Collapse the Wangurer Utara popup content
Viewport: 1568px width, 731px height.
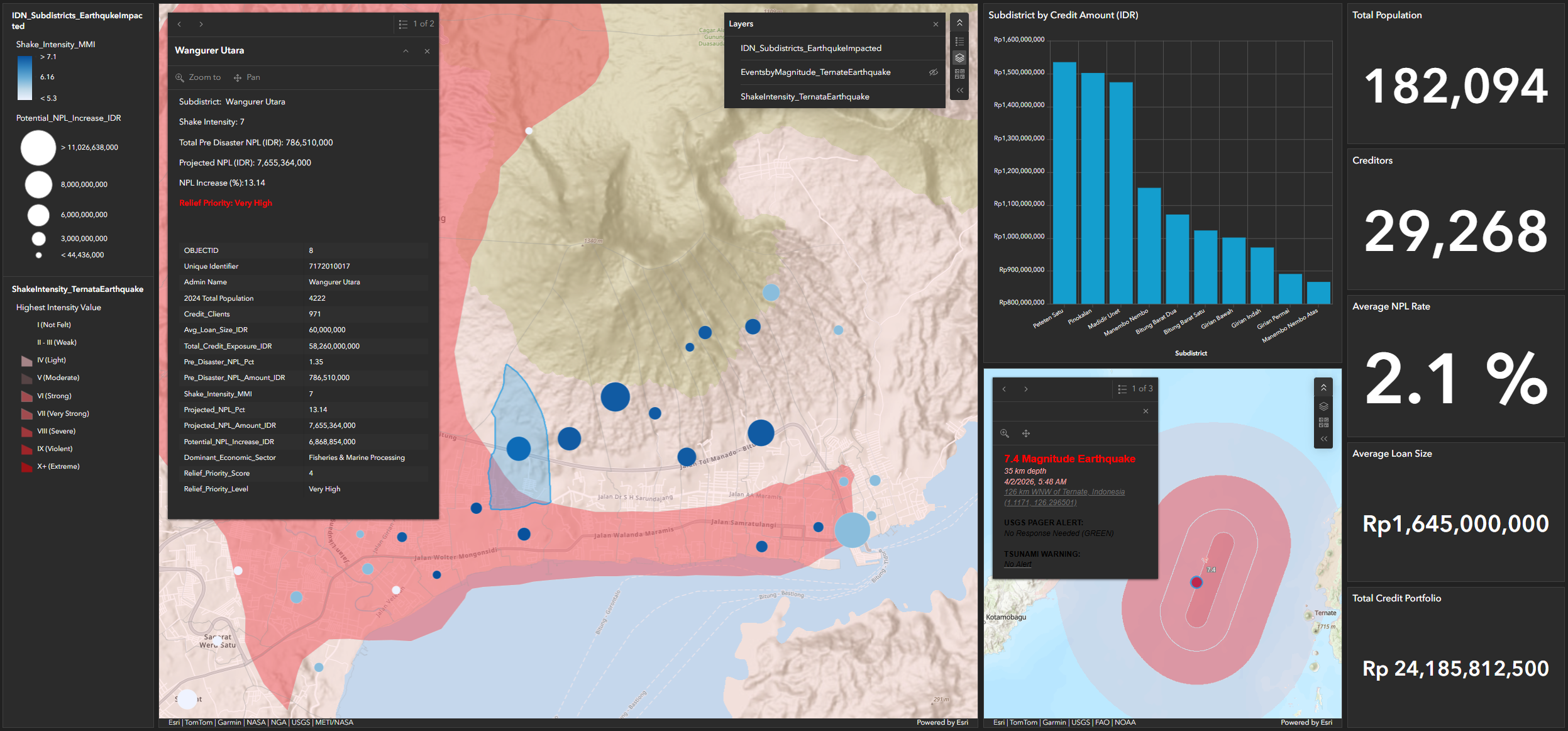pos(406,51)
